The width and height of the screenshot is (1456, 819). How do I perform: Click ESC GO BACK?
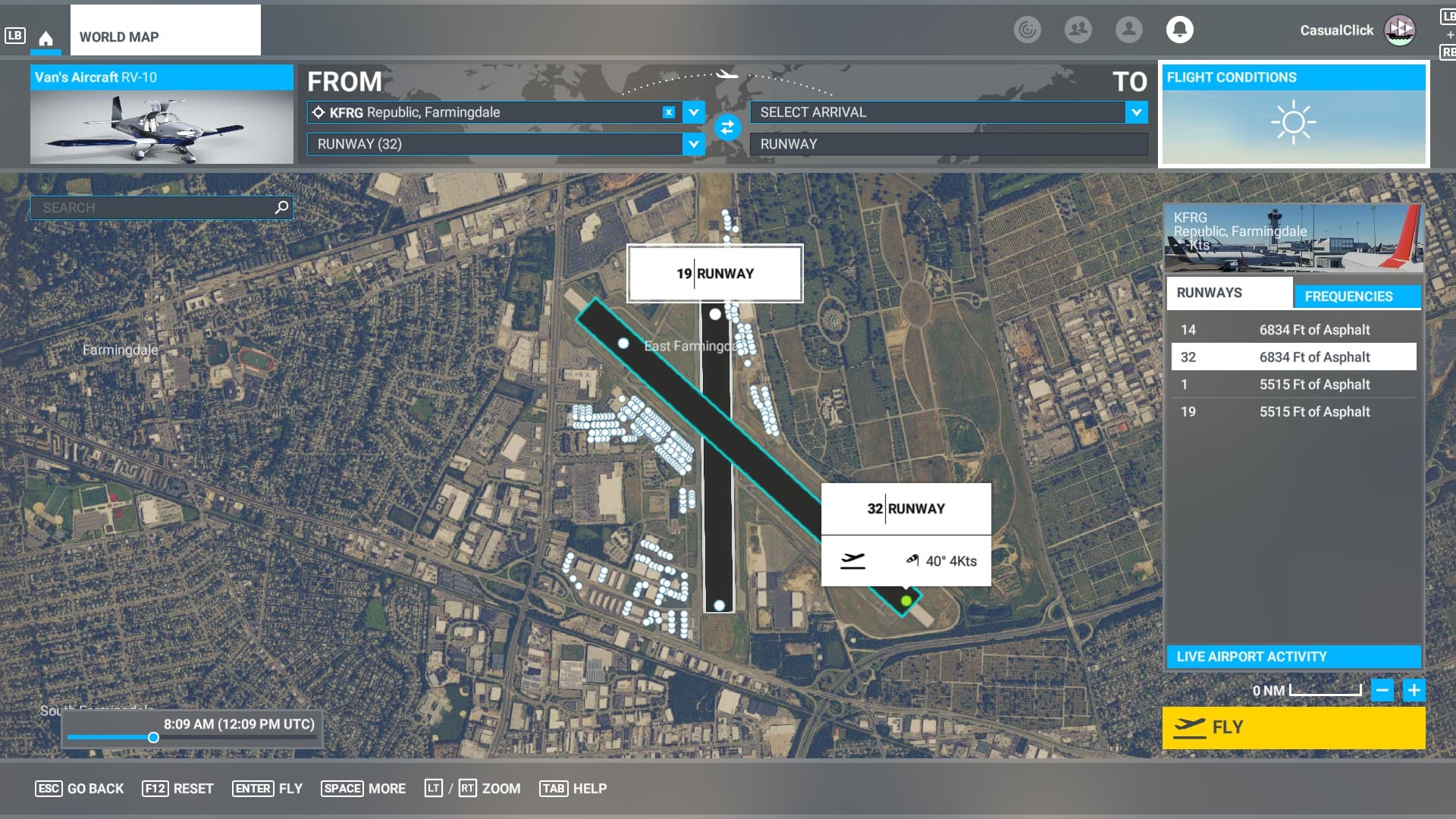(80, 789)
